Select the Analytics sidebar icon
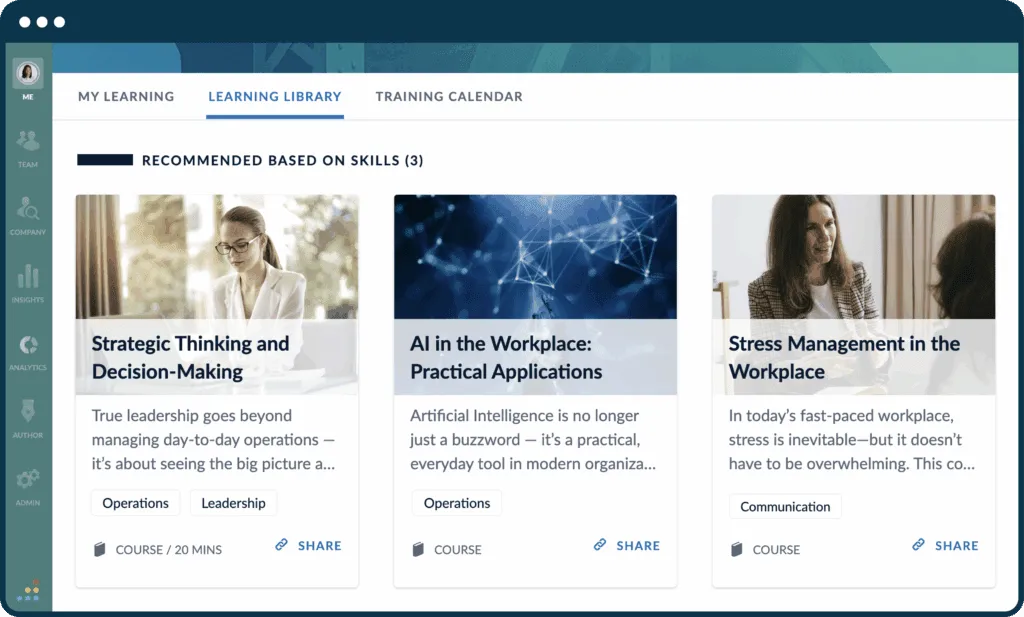This screenshot has height=617, width=1024. pos(28,346)
